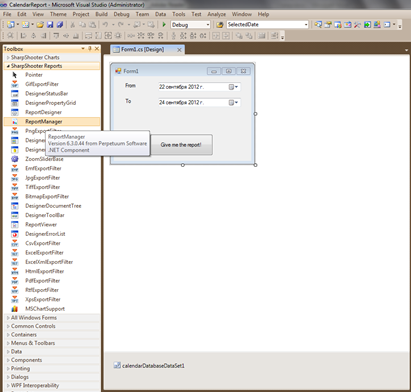The image size is (411, 392).
Task: Open the Project menu
Action: [x=81, y=14]
